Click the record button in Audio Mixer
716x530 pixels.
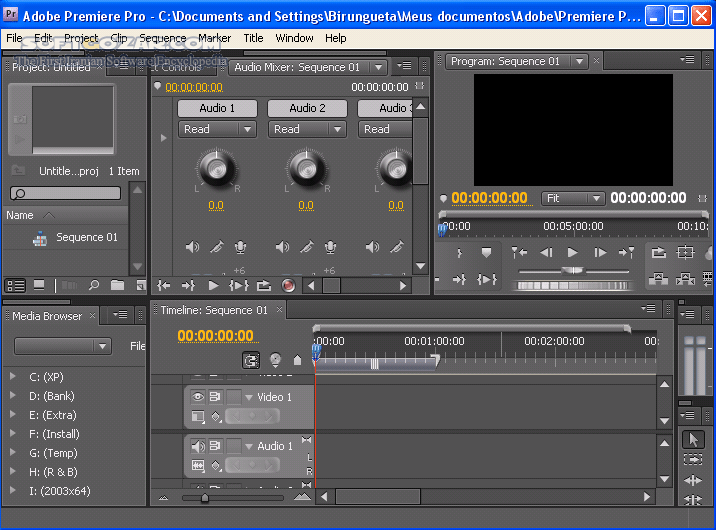pyautogui.click(x=288, y=286)
